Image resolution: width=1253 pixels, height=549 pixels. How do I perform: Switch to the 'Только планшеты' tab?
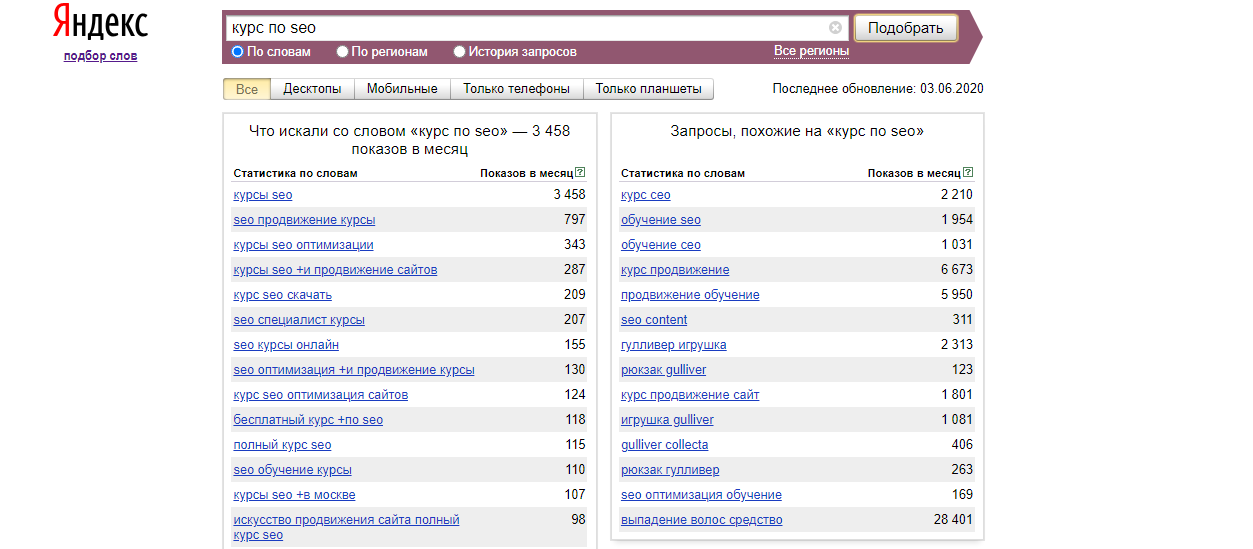point(649,89)
